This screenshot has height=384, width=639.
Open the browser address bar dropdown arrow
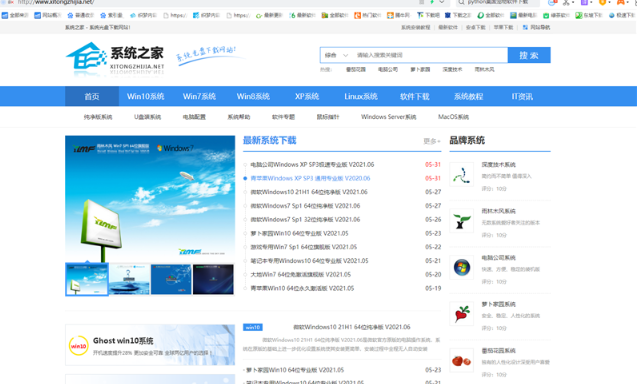click(441, 2)
